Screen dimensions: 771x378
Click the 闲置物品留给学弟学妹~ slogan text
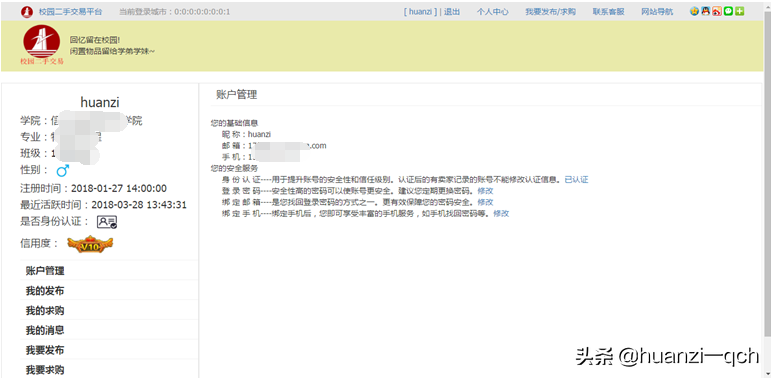(112, 51)
